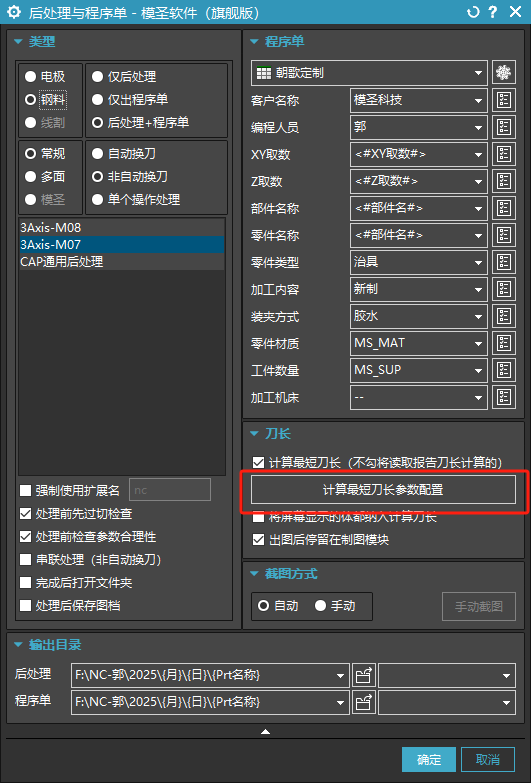Uncheck 处理前先过切检查 checkbox

point(25,514)
